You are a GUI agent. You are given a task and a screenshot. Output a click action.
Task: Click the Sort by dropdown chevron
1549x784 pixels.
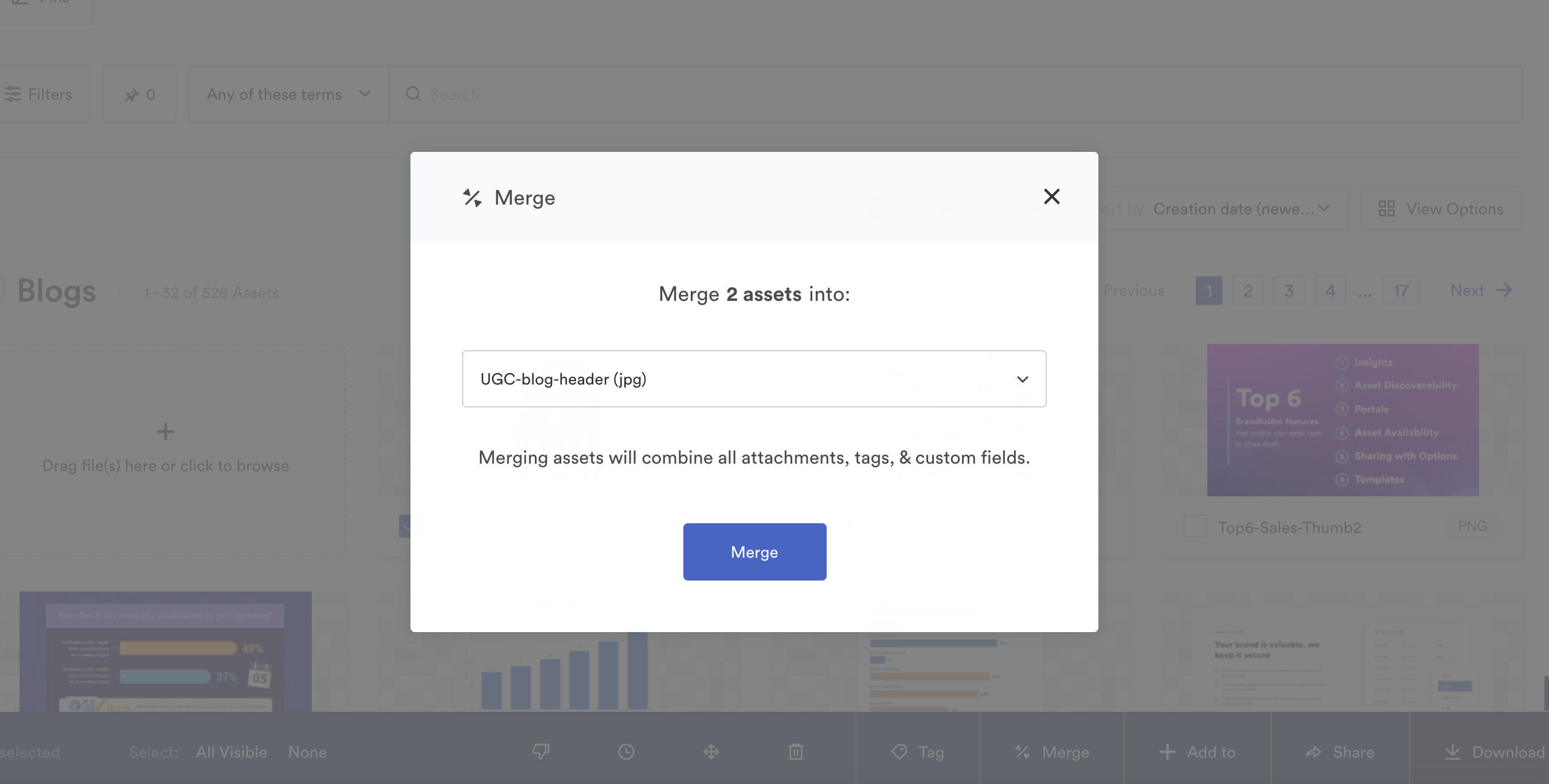(x=1324, y=209)
